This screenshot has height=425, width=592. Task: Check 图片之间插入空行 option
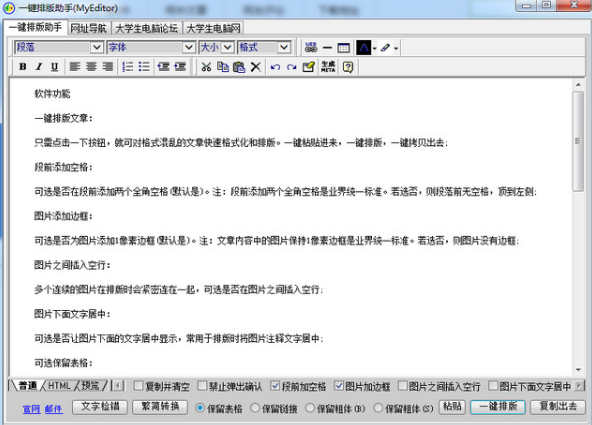(403, 386)
